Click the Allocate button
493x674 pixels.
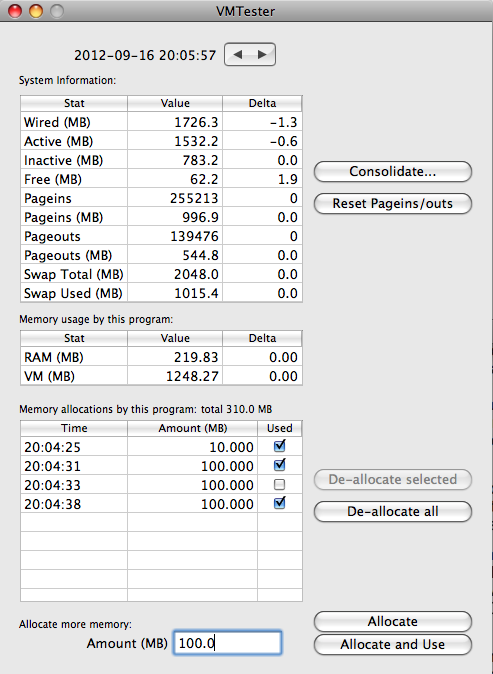click(393, 622)
